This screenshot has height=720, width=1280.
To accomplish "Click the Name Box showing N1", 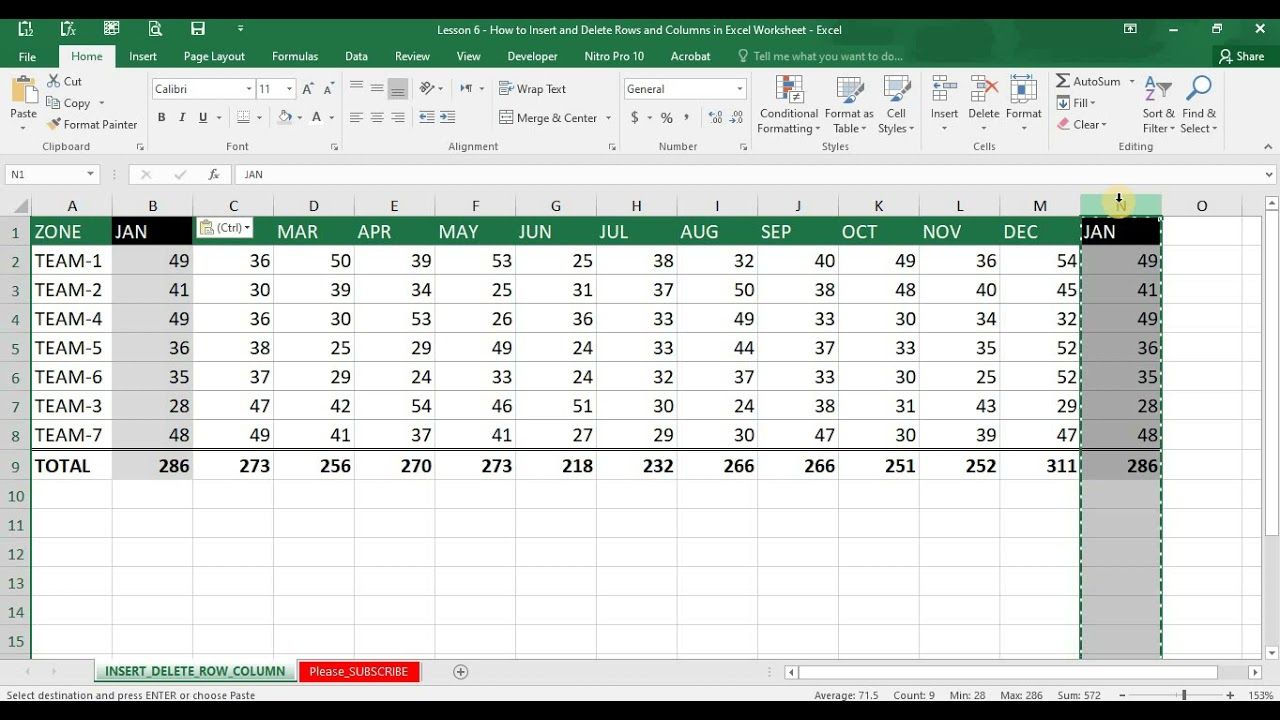I will pos(50,174).
